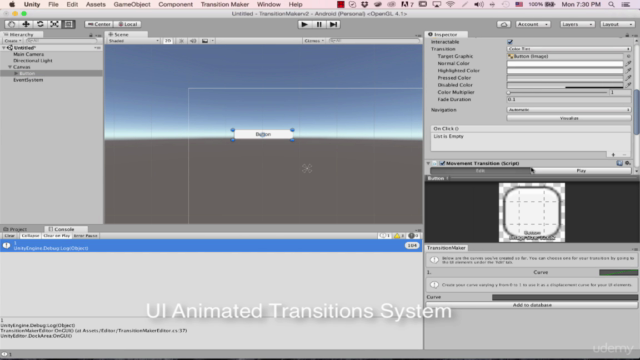Toggle Error Pause in Console
The image size is (640, 360).
pos(86,236)
